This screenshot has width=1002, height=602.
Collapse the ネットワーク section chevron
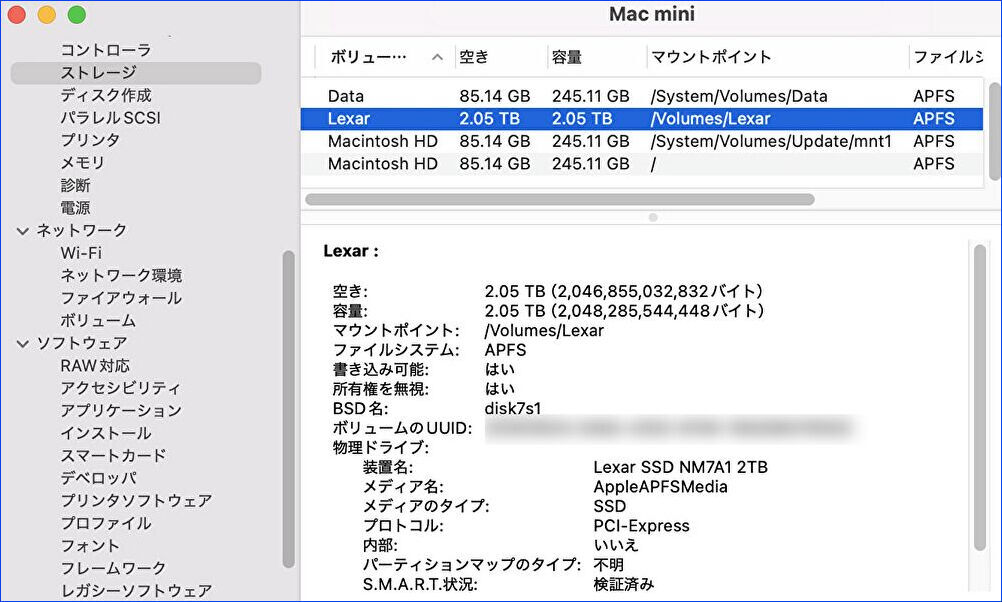click(x=23, y=231)
